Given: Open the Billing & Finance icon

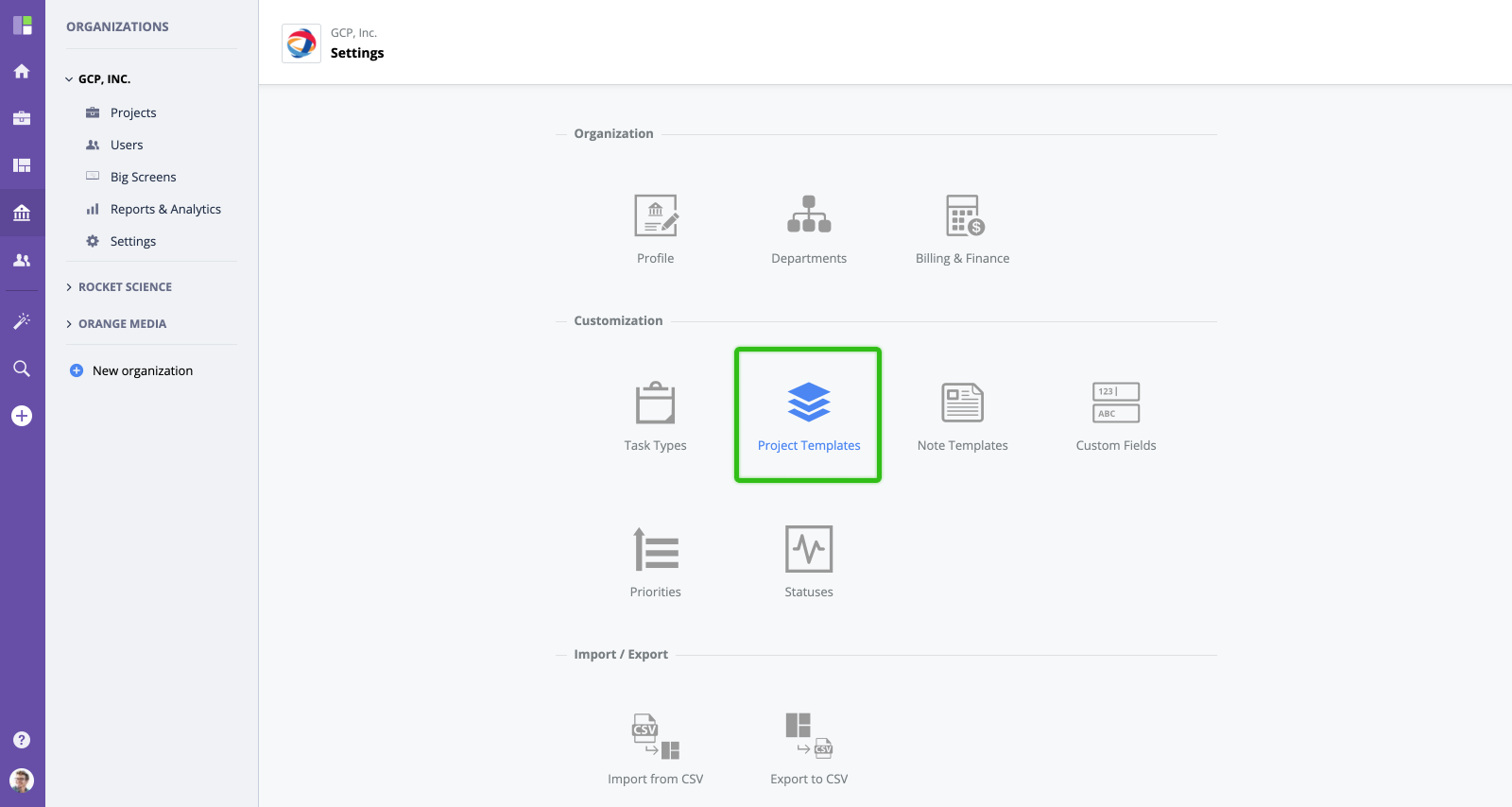Looking at the screenshot, I should [x=964, y=215].
